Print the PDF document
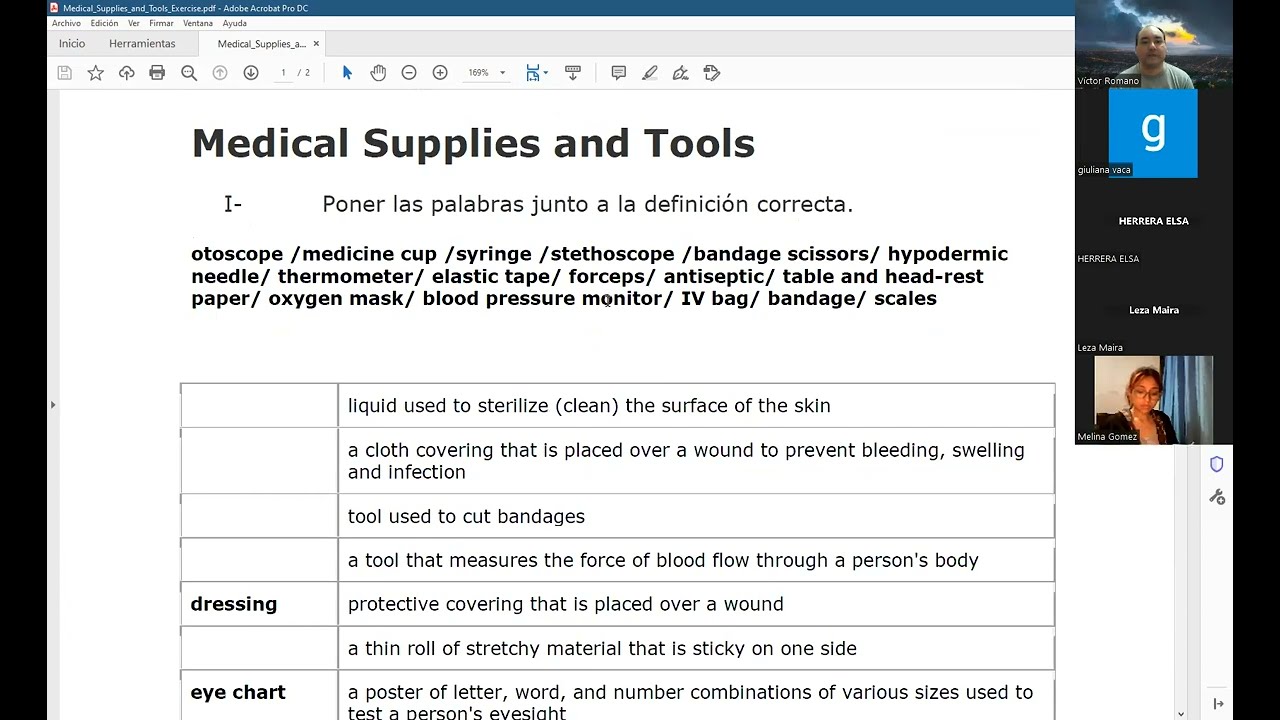 pyautogui.click(x=157, y=73)
